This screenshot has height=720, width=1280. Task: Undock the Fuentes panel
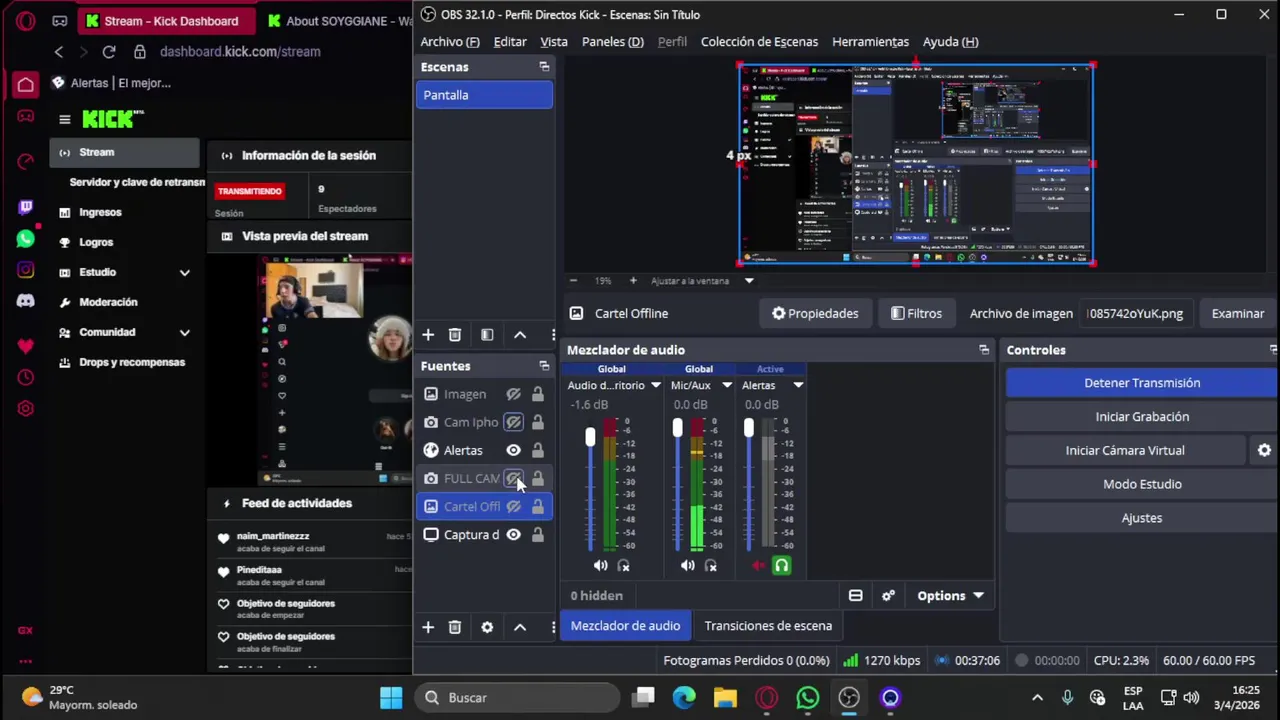tap(544, 366)
